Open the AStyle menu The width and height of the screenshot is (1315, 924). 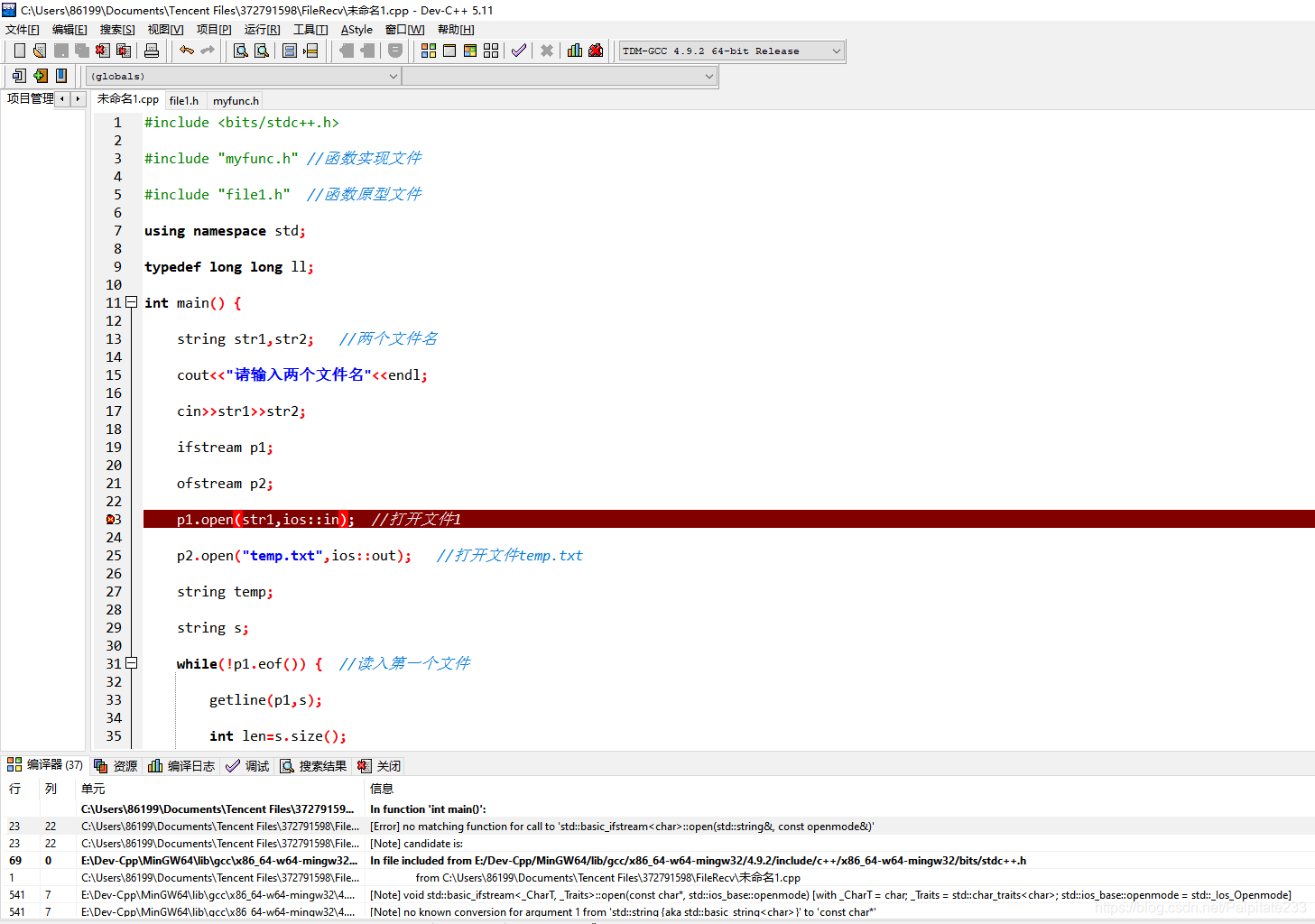(x=357, y=30)
